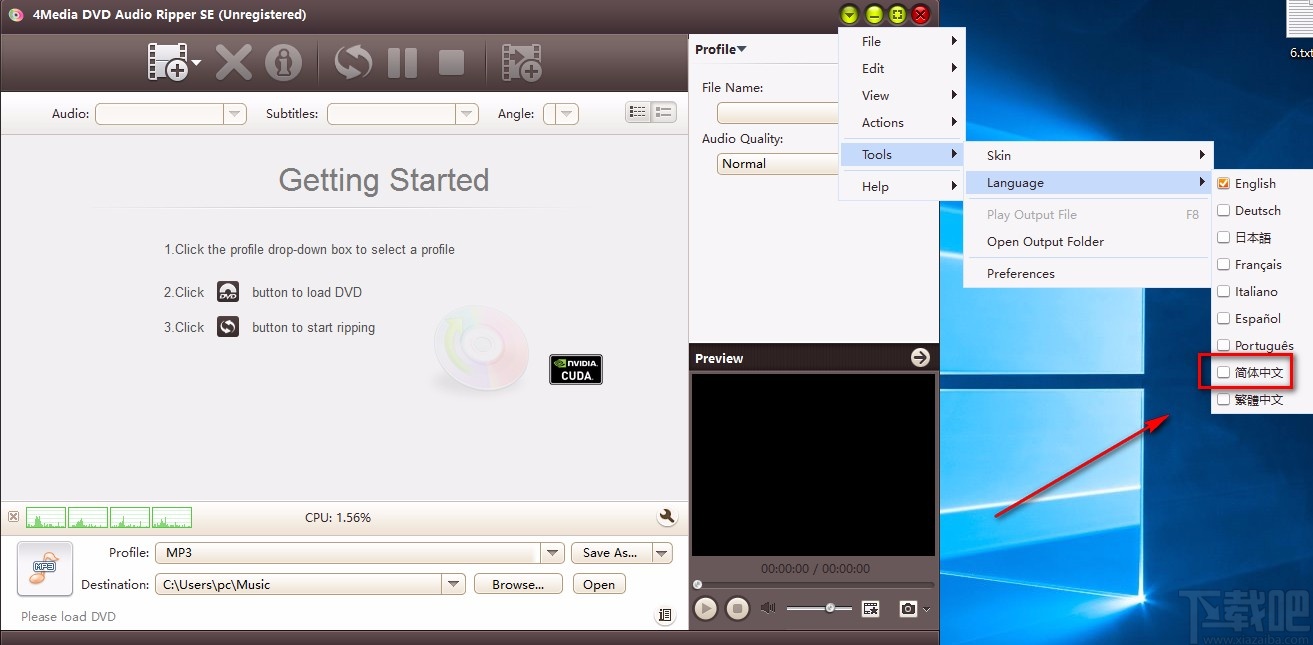
Task: Click the Destination path field
Action: pos(299,584)
